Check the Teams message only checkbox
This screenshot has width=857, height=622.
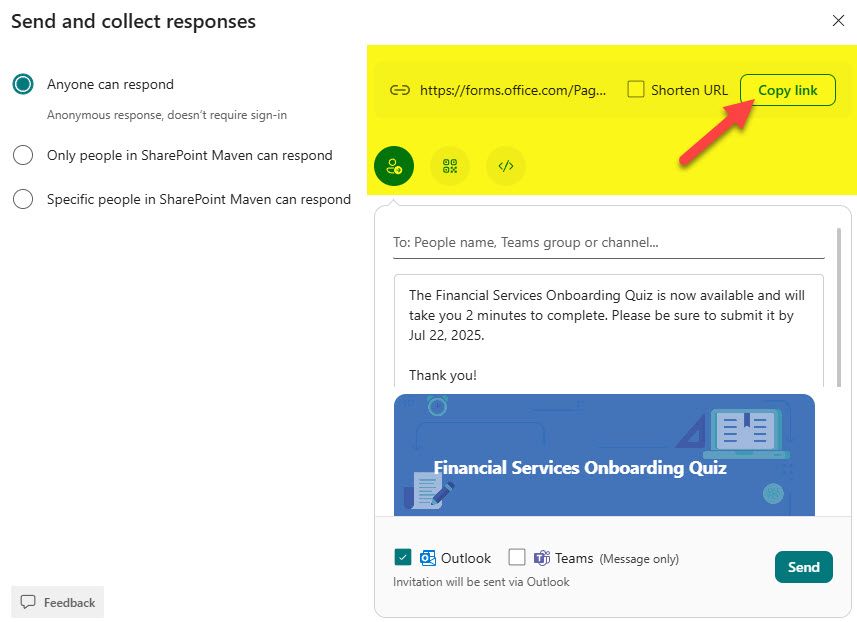pyautogui.click(x=517, y=558)
